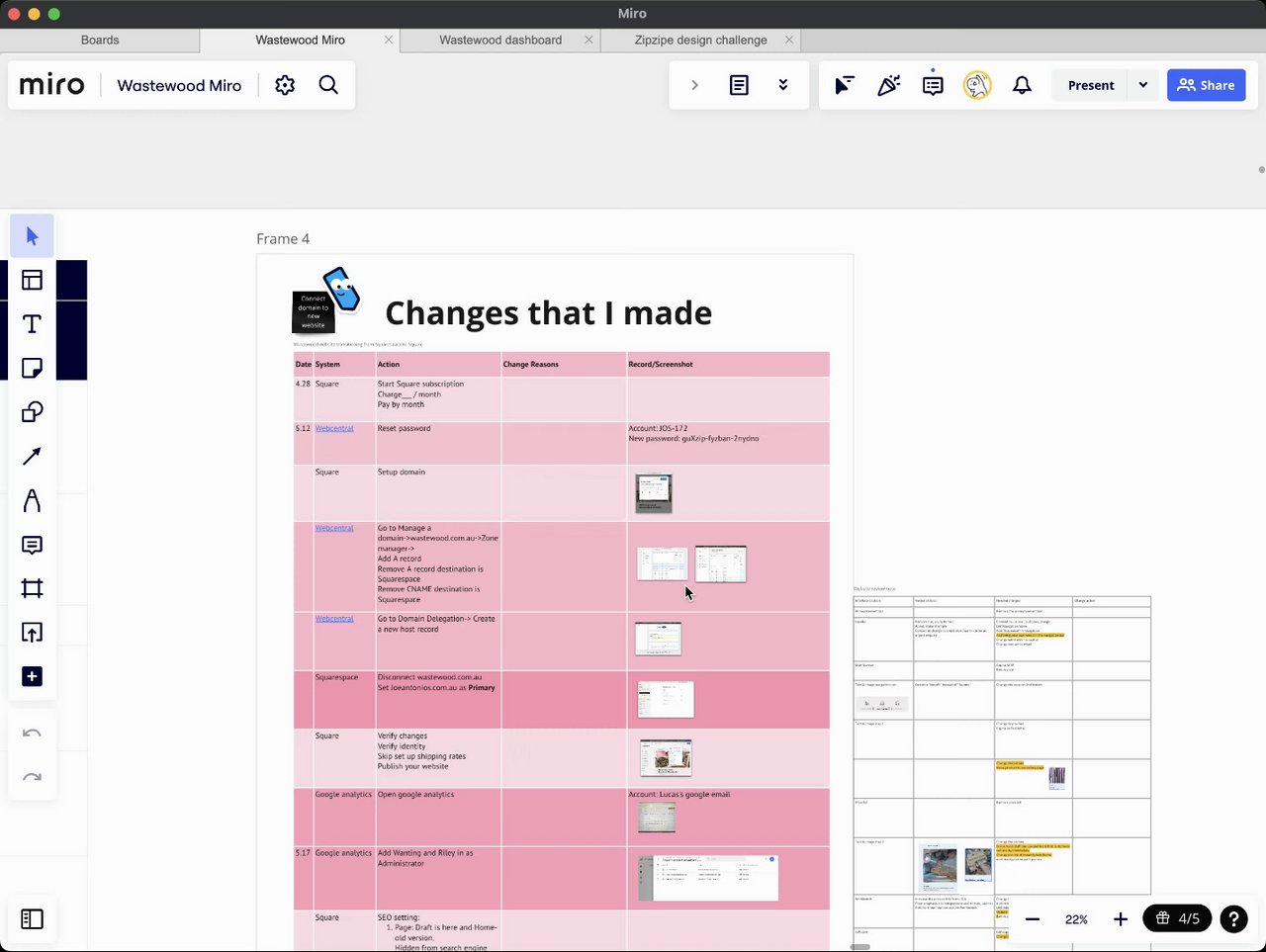Zoom out with the minus button
Image resolution: width=1266 pixels, height=952 pixels.
[1033, 919]
